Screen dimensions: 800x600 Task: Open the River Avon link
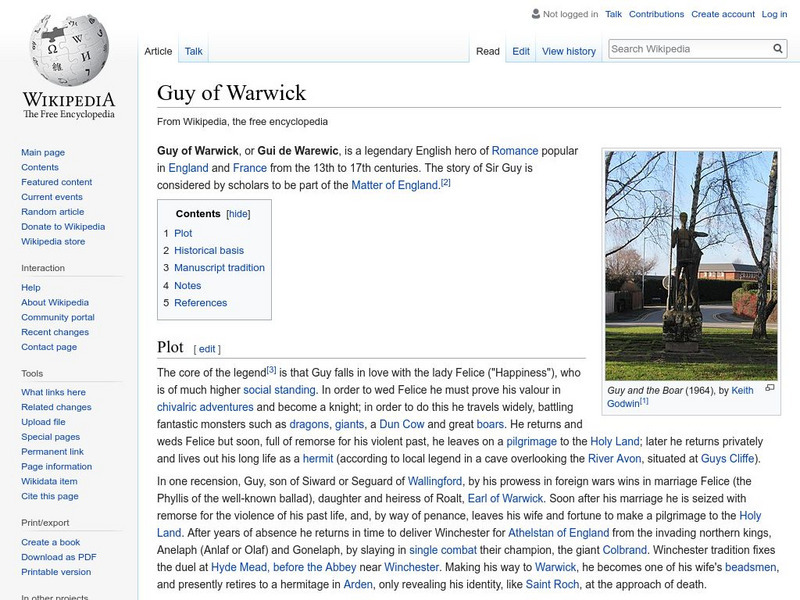coord(614,459)
